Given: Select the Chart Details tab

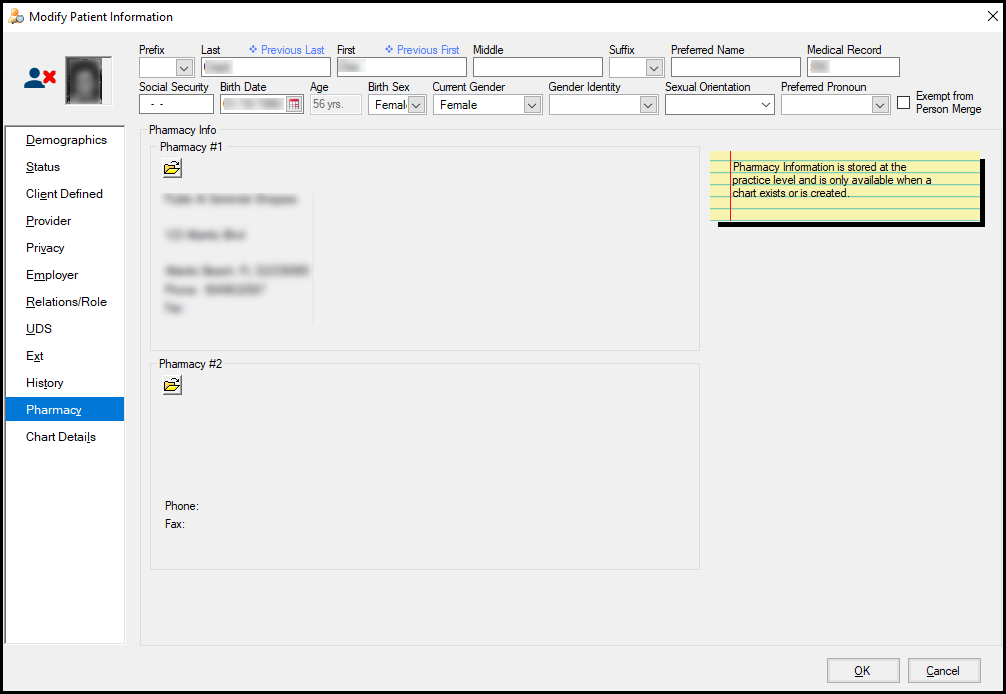Looking at the screenshot, I should (61, 437).
